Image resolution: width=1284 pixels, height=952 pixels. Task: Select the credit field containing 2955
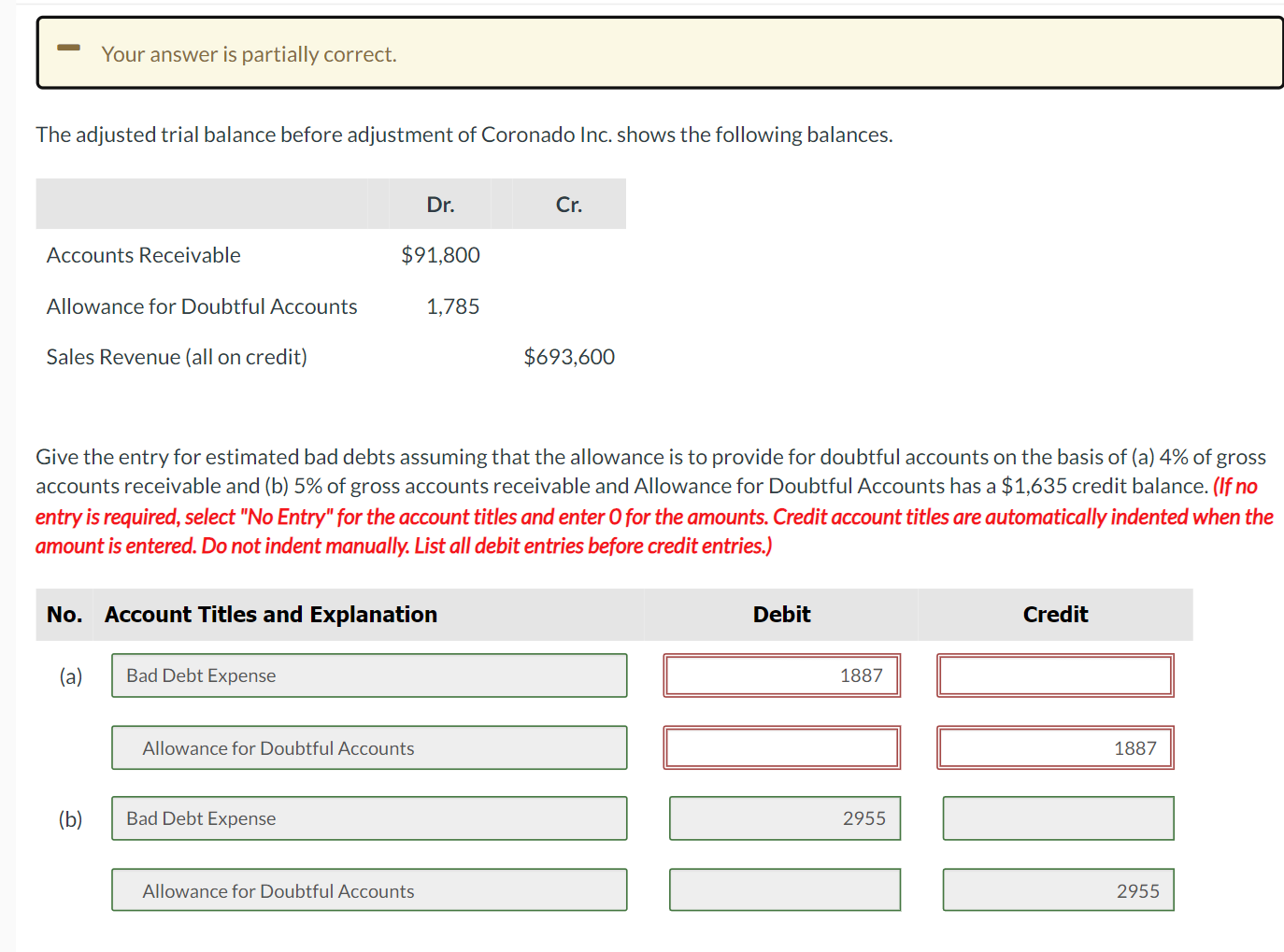point(1057,889)
